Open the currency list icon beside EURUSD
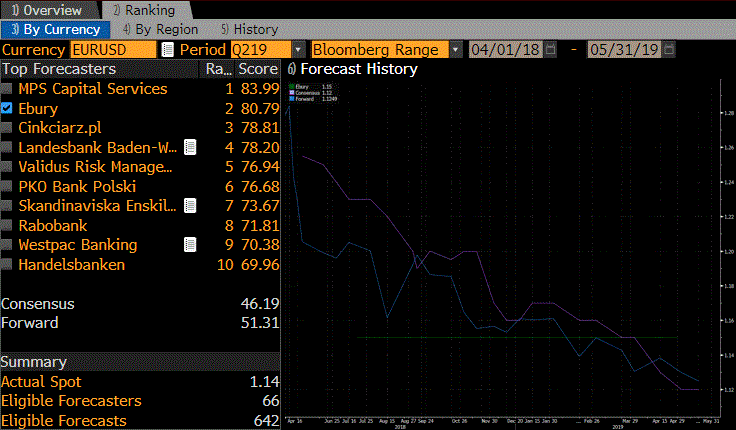 168,50
